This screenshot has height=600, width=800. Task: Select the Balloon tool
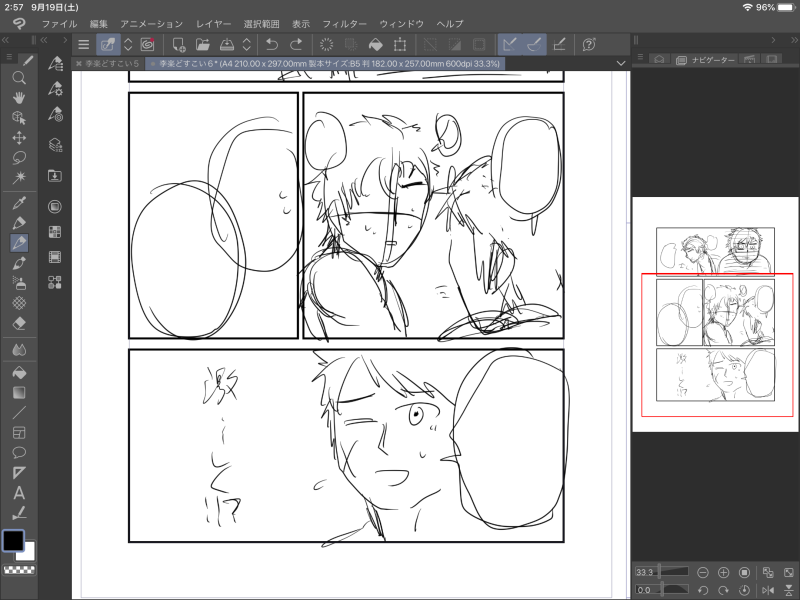19,453
